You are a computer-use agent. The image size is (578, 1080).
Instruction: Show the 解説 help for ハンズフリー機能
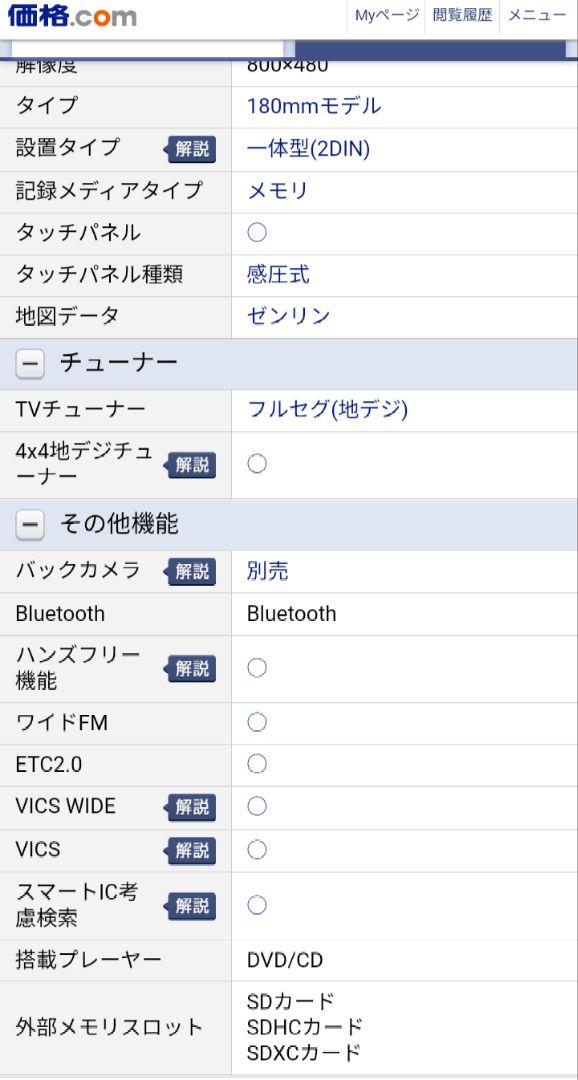(189, 668)
